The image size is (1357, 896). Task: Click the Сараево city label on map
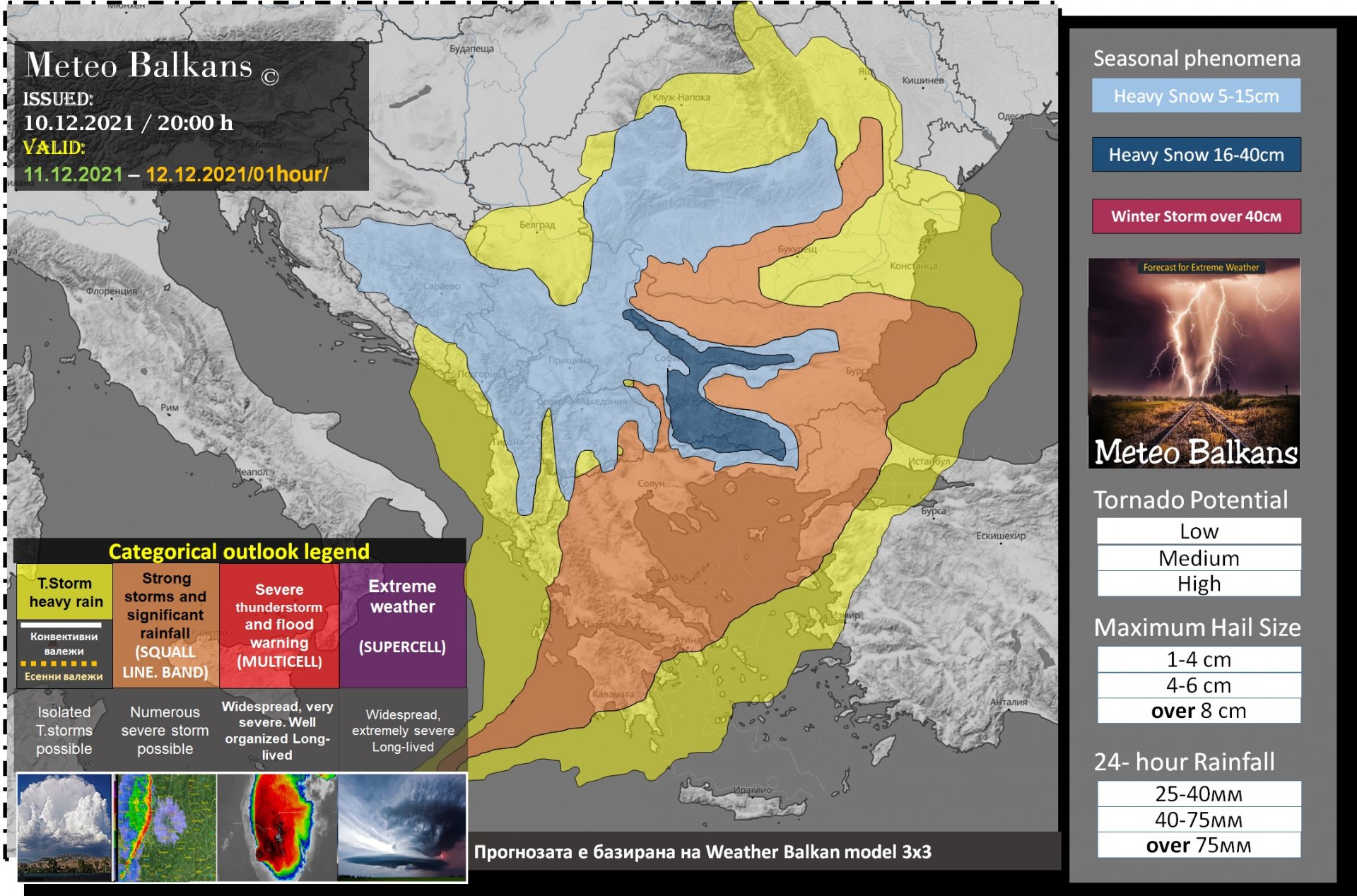point(442,286)
